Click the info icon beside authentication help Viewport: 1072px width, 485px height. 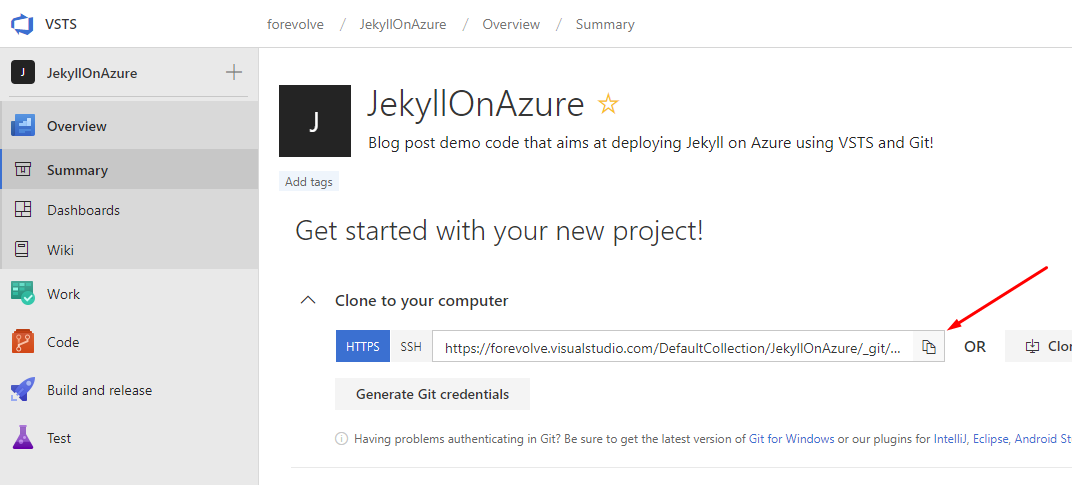click(x=341, y=439)
